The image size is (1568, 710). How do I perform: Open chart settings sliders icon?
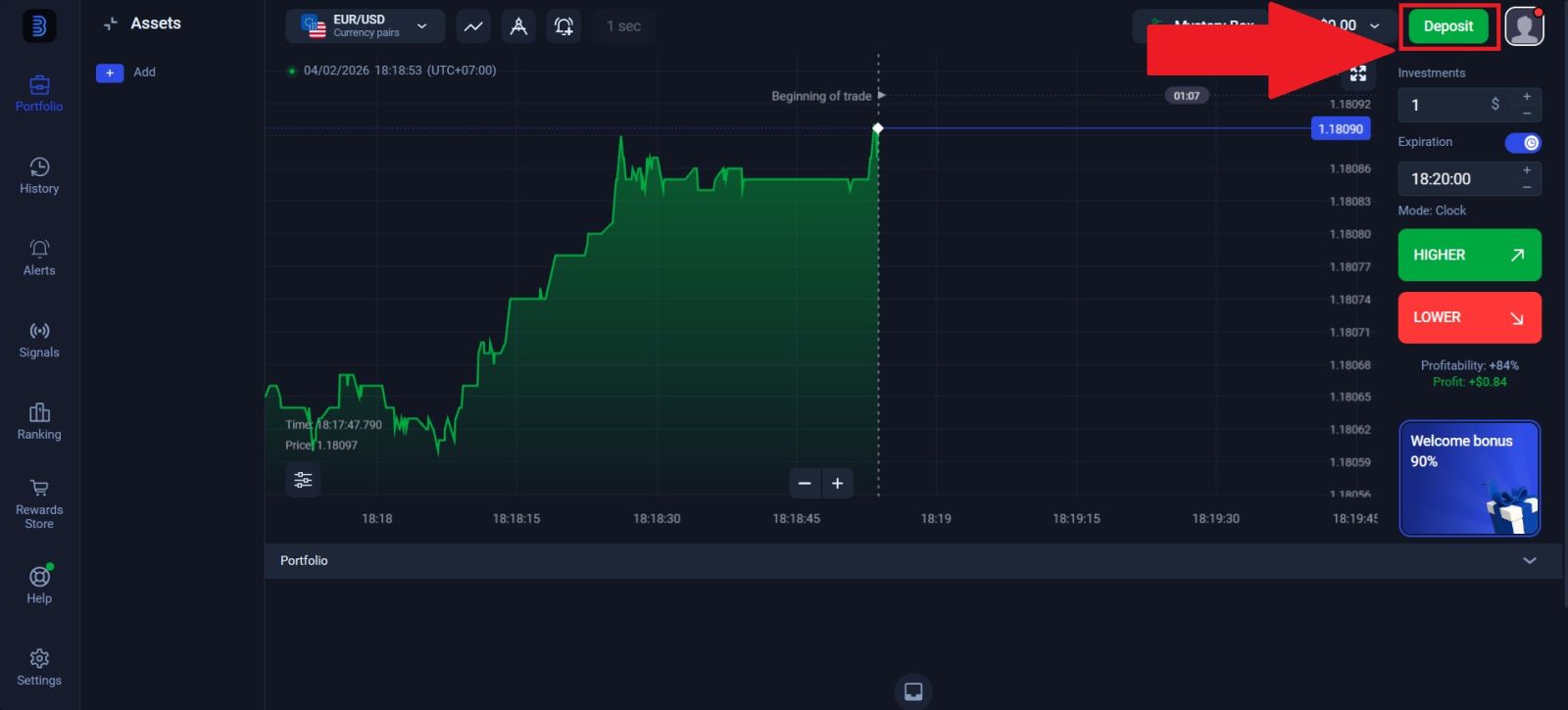click(x=303, y=480)
